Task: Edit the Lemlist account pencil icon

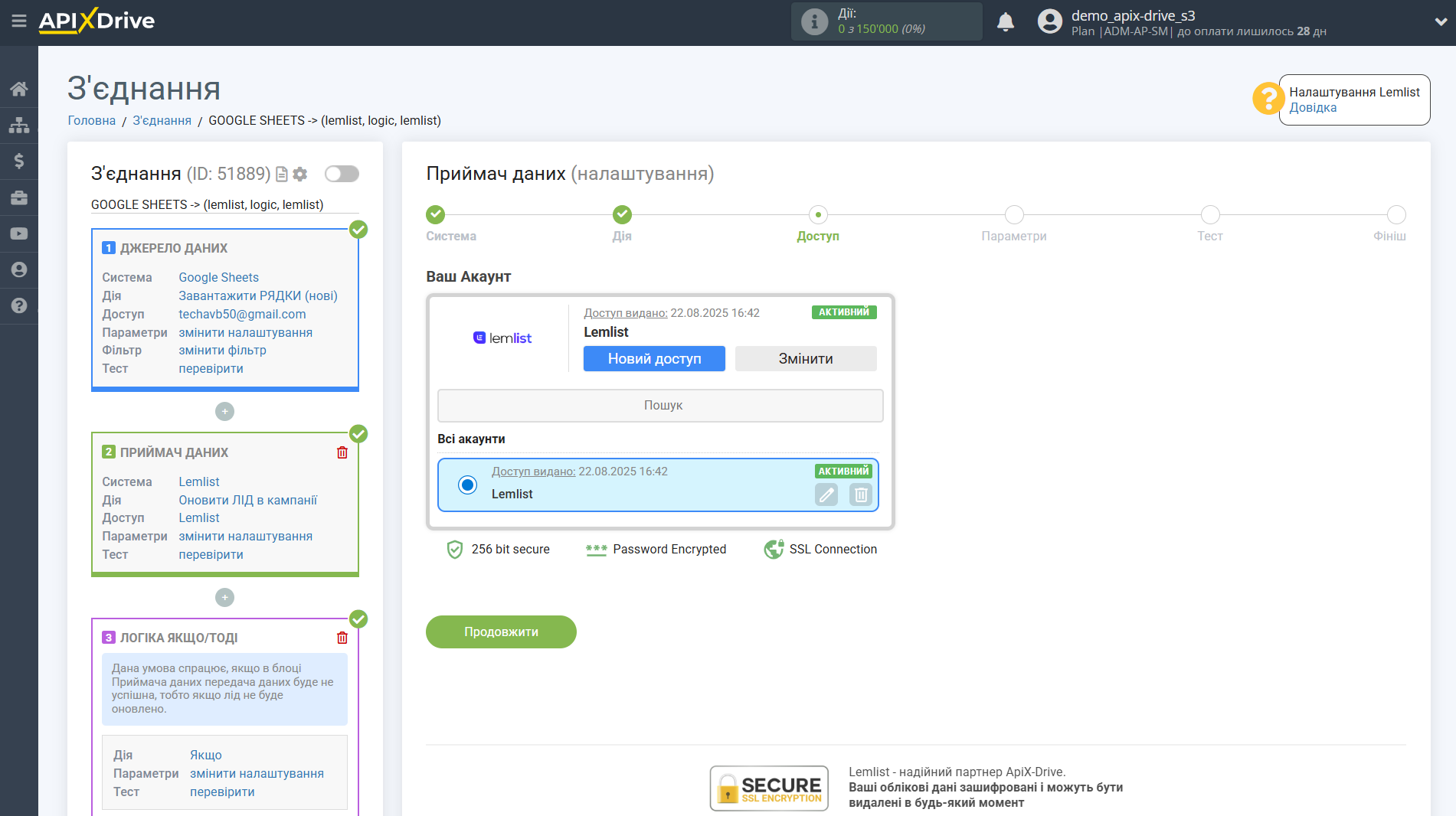Action: pyautogui.click(x=826, y=494)
